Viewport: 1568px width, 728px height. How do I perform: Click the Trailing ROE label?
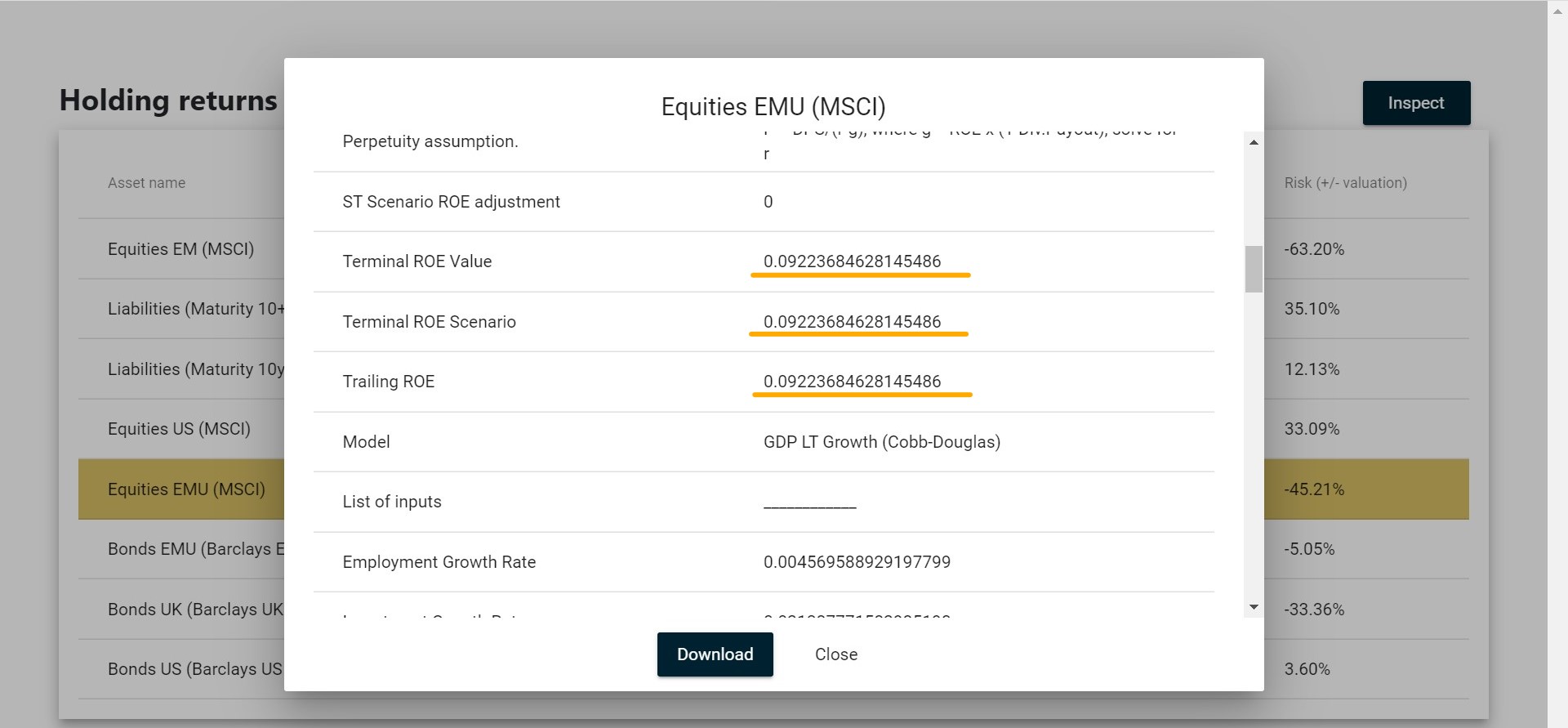[x=389, y=382]
